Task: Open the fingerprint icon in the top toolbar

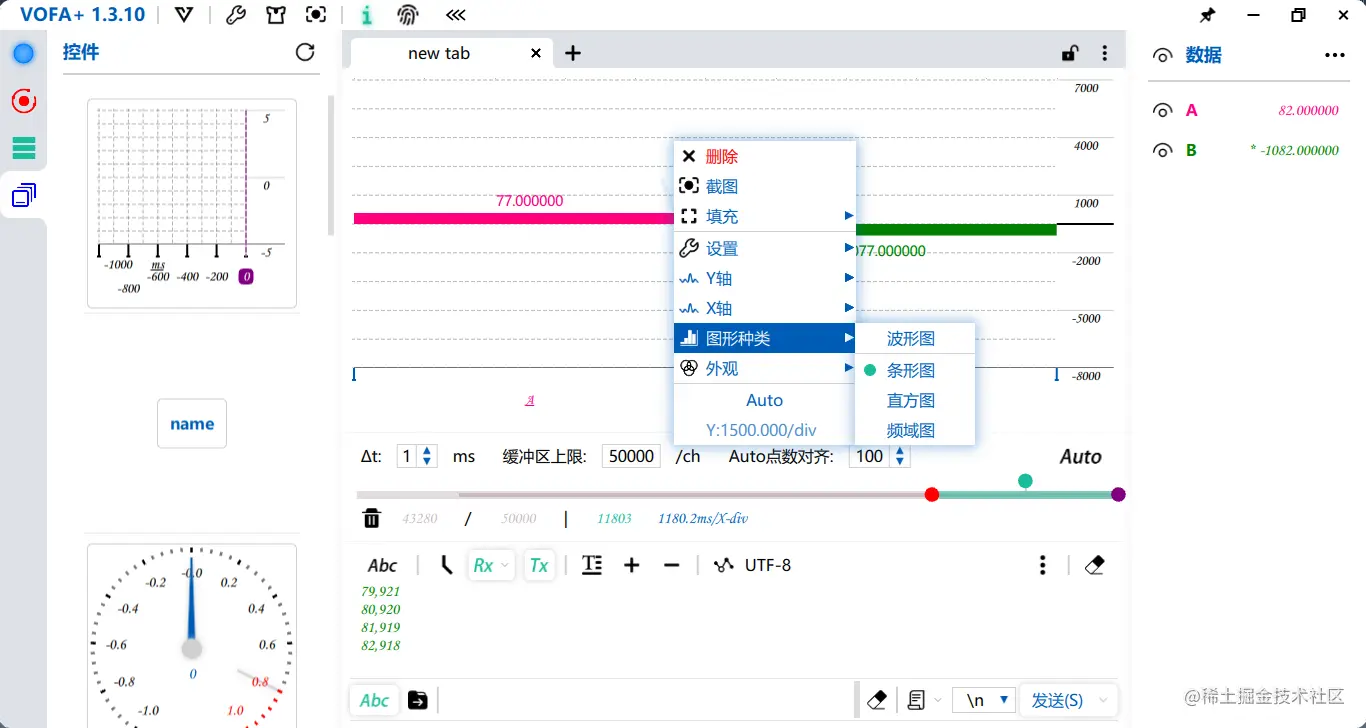Action: (x=408, y=14)
